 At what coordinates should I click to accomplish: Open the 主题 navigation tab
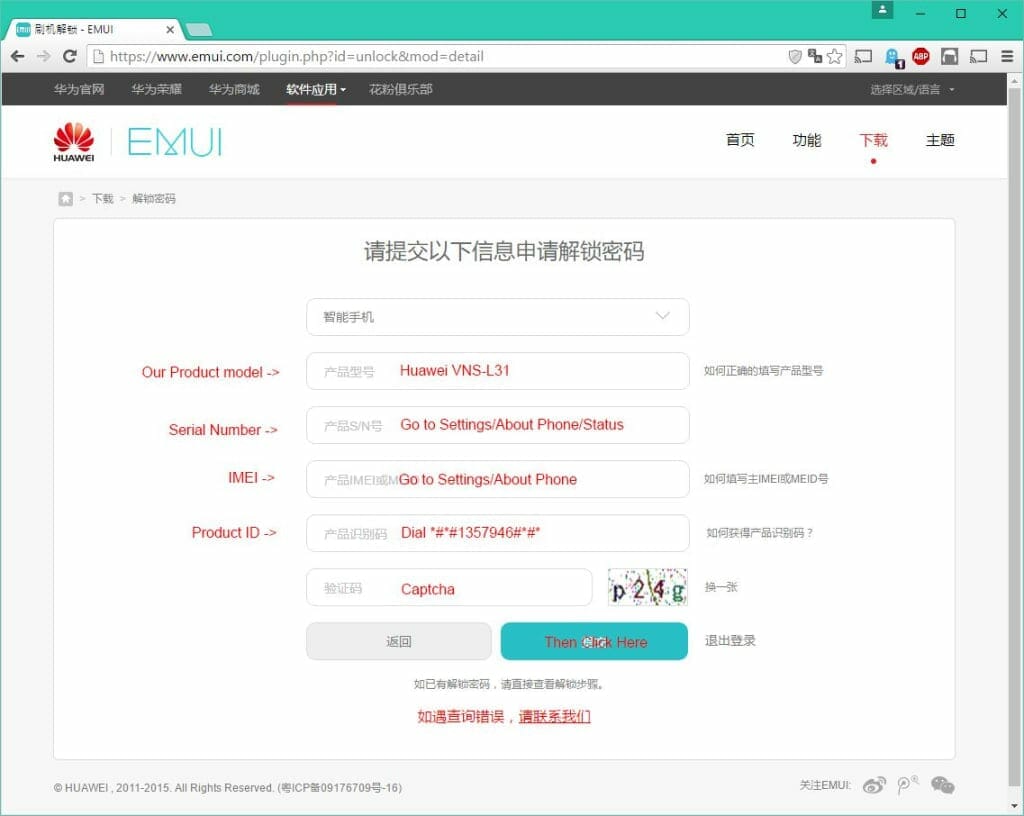tap(940, 140)
